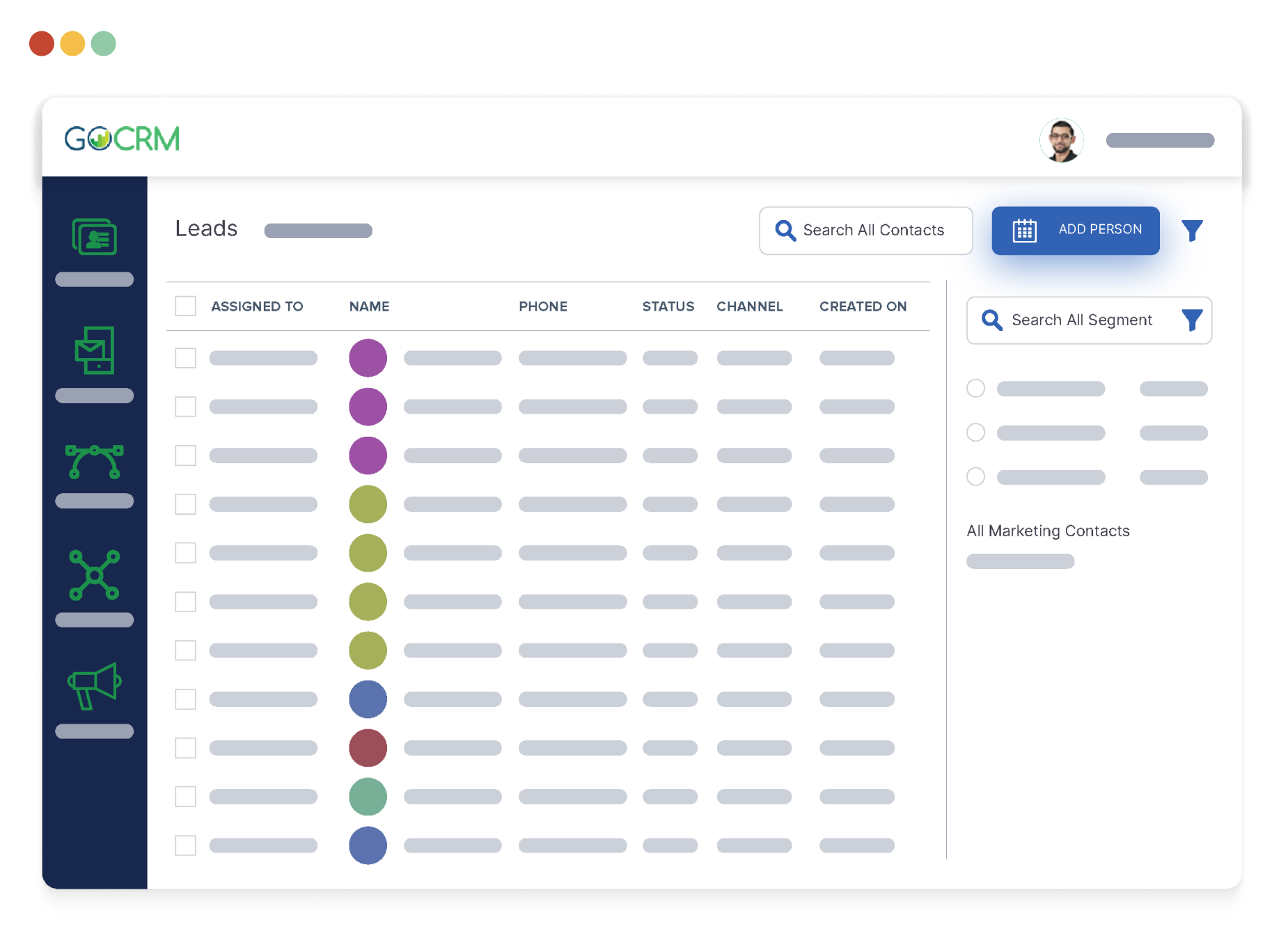Click the red avatar circle in leads list
The height and width of the screenshot is (943, 1288).
tap(368, 748)
